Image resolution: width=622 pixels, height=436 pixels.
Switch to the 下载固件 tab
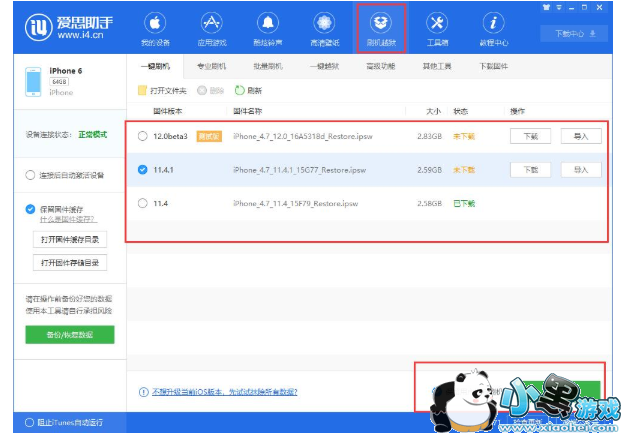[x=493, y=66]
